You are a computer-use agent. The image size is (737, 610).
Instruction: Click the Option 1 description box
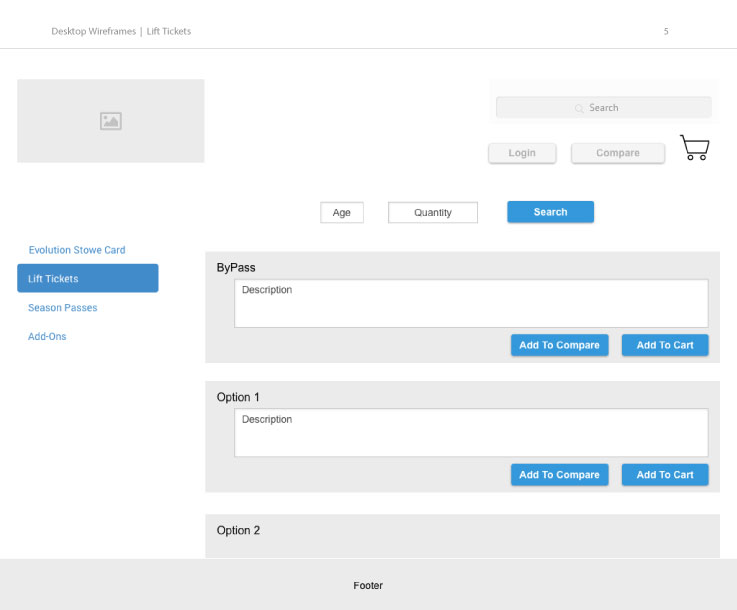point(471,433)
